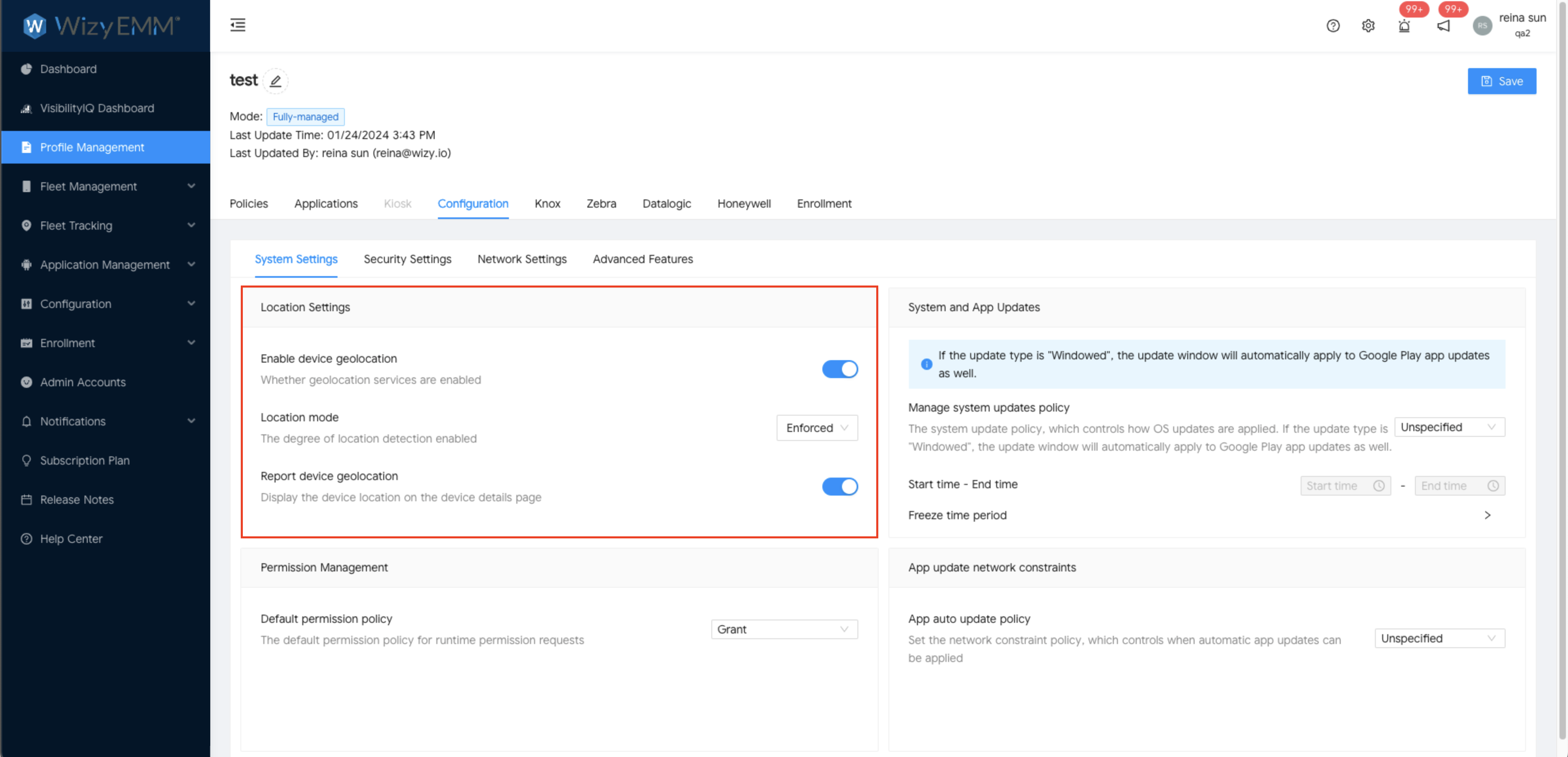Open Default permission policy Grant dropdown

(x=784, y=629)
